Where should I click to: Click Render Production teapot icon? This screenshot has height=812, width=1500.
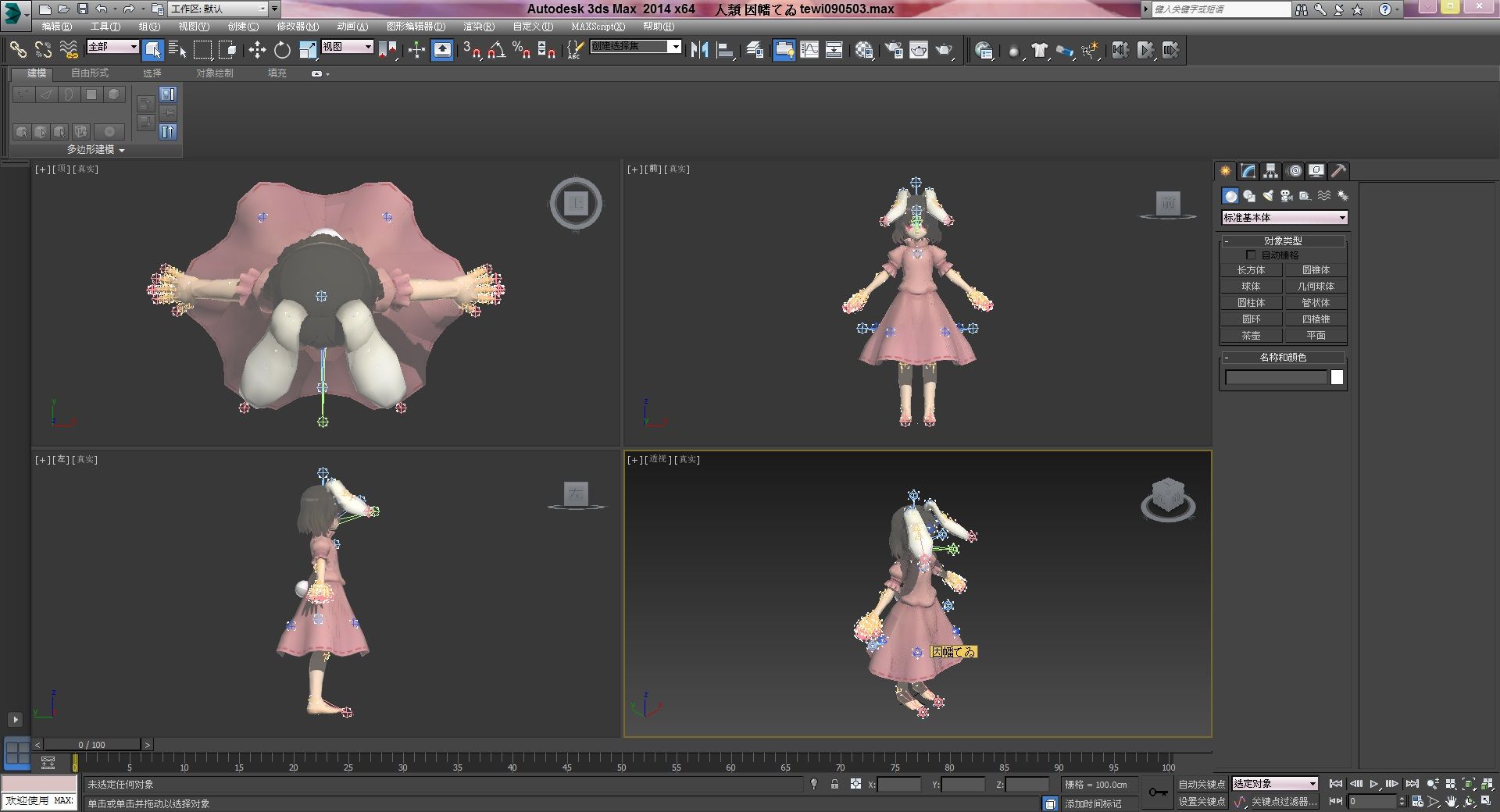point(944,50)
